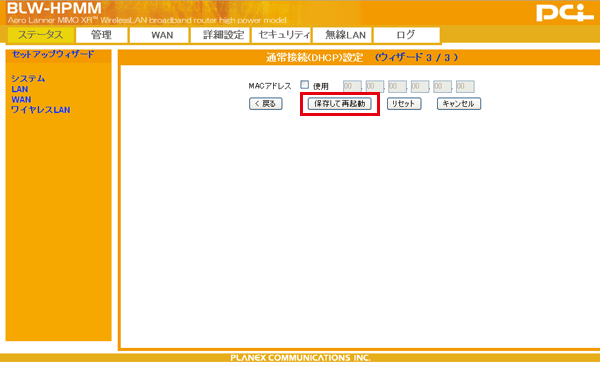Viewport: 600px width, 365px height.
Task: Click 保存して再起動 to save and reboot
Action: [340, 104]
